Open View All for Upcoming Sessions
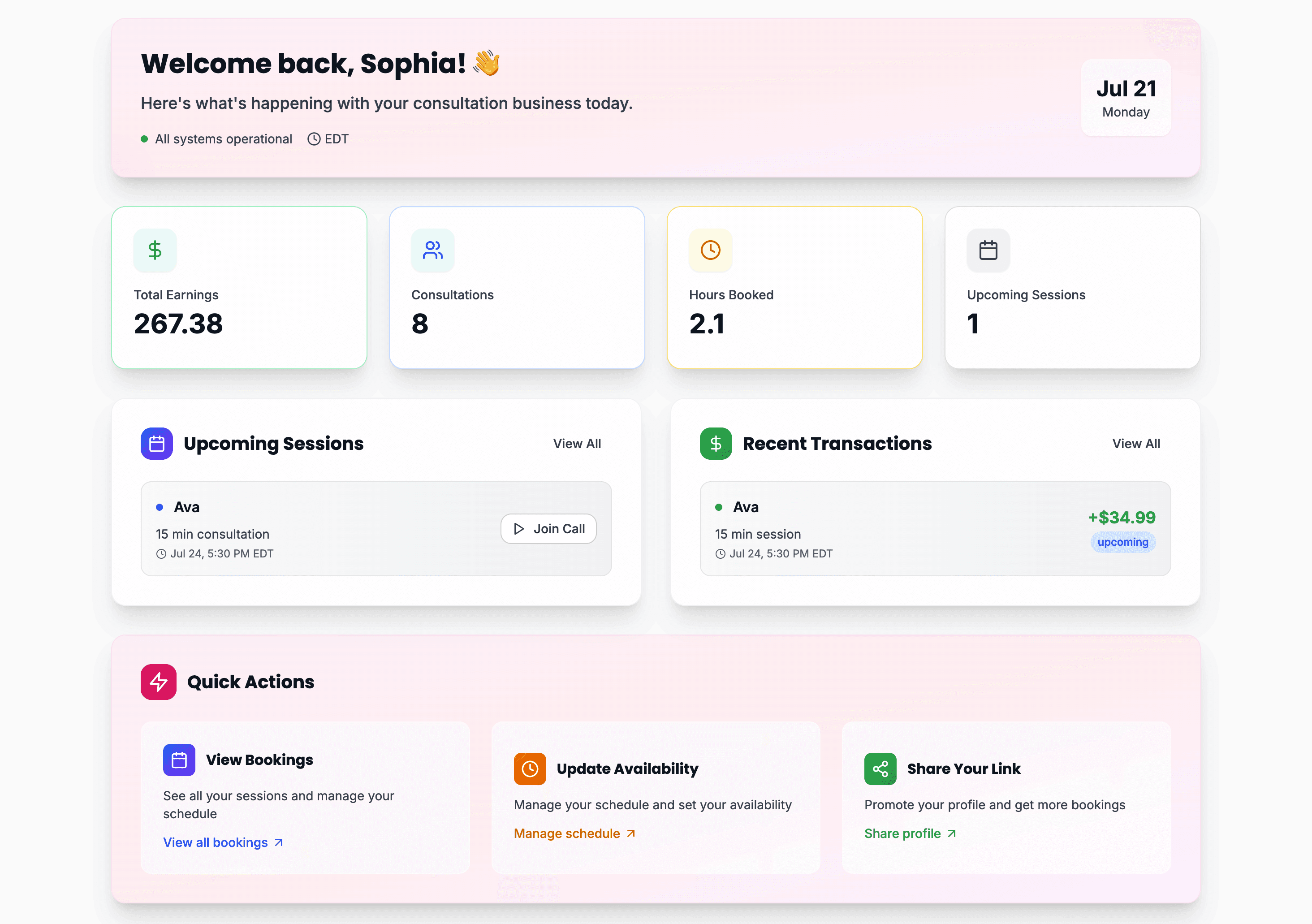 click(577, 444)
